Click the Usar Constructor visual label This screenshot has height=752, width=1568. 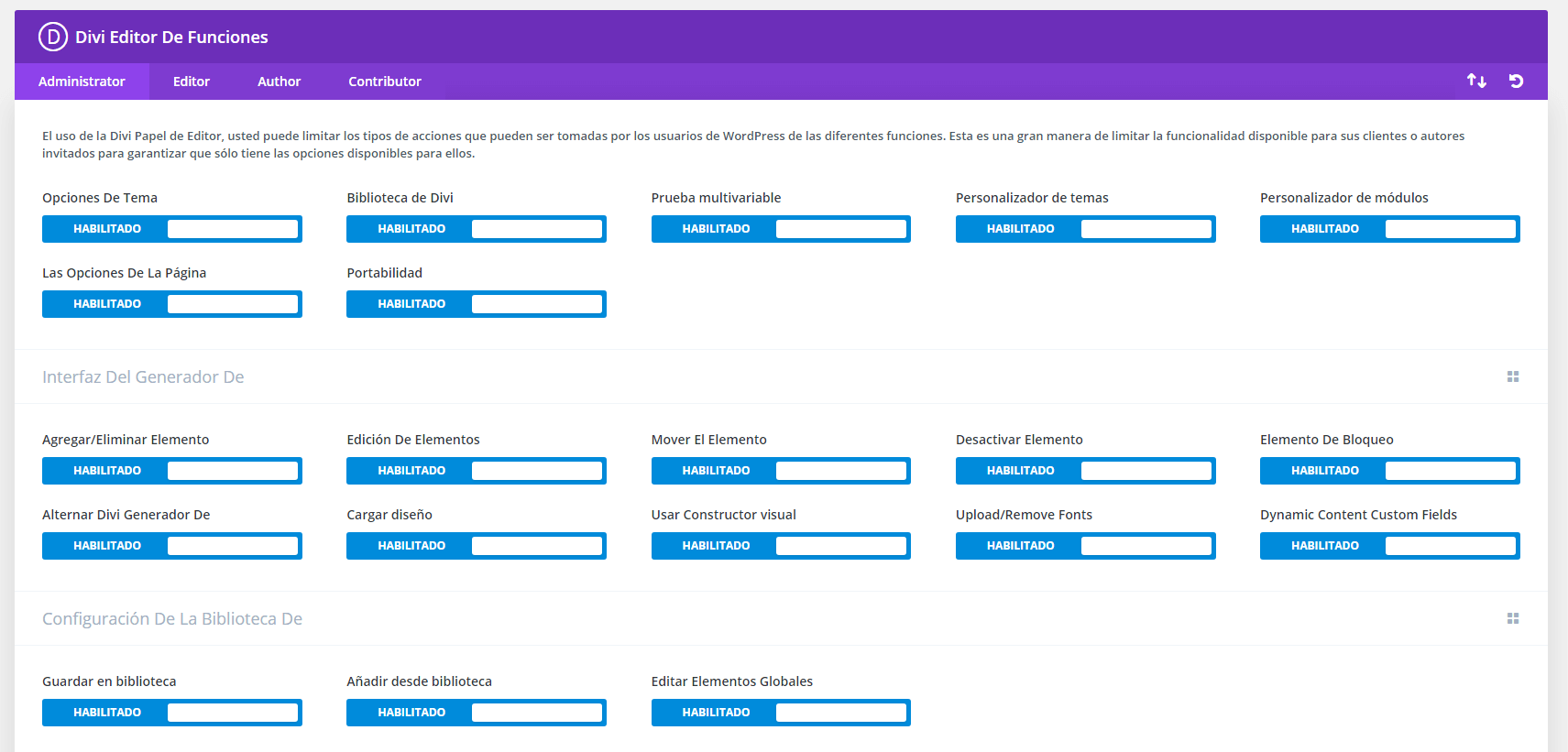724,515
